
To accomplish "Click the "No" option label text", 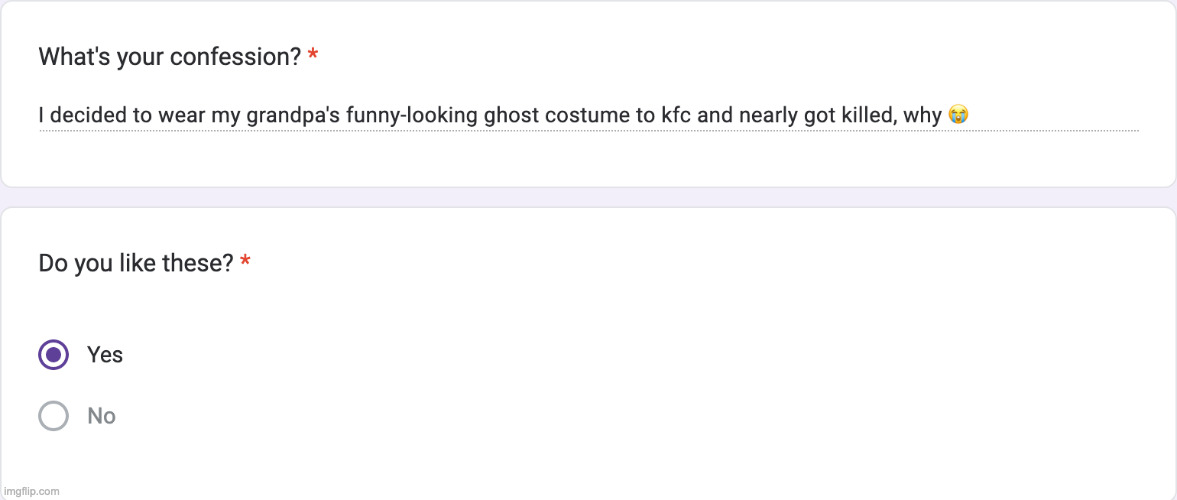I will point(101,416).
